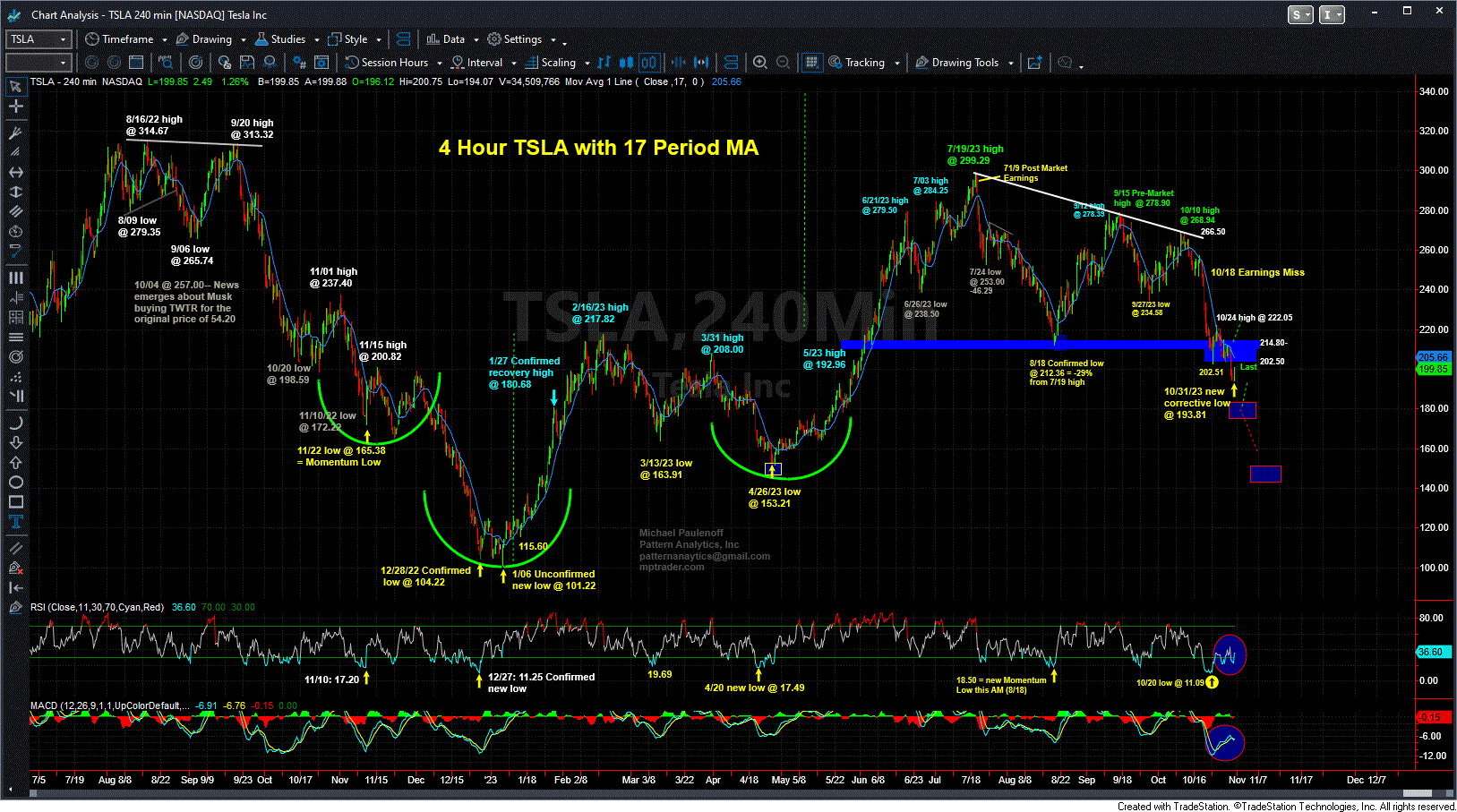
Task: Click the Zoom Out magnifier
Action: (x=783, y=63)
